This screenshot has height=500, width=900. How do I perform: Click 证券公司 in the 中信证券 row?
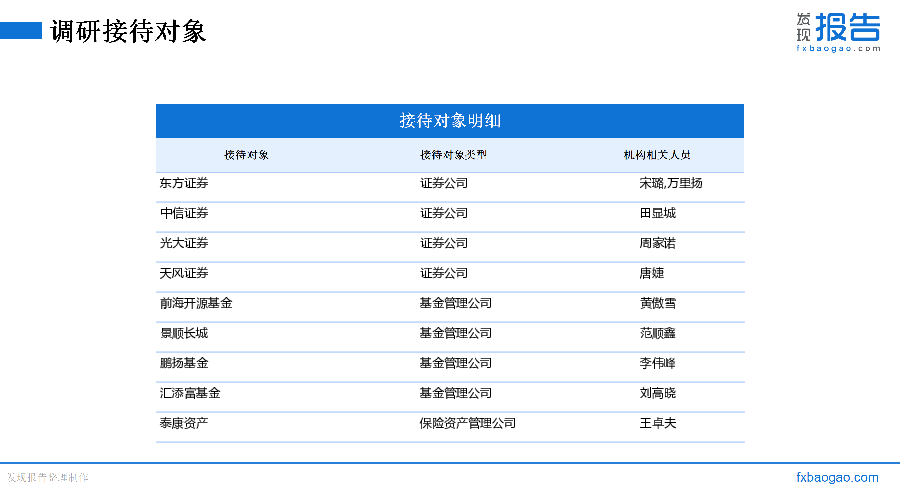tap(444, 213)
